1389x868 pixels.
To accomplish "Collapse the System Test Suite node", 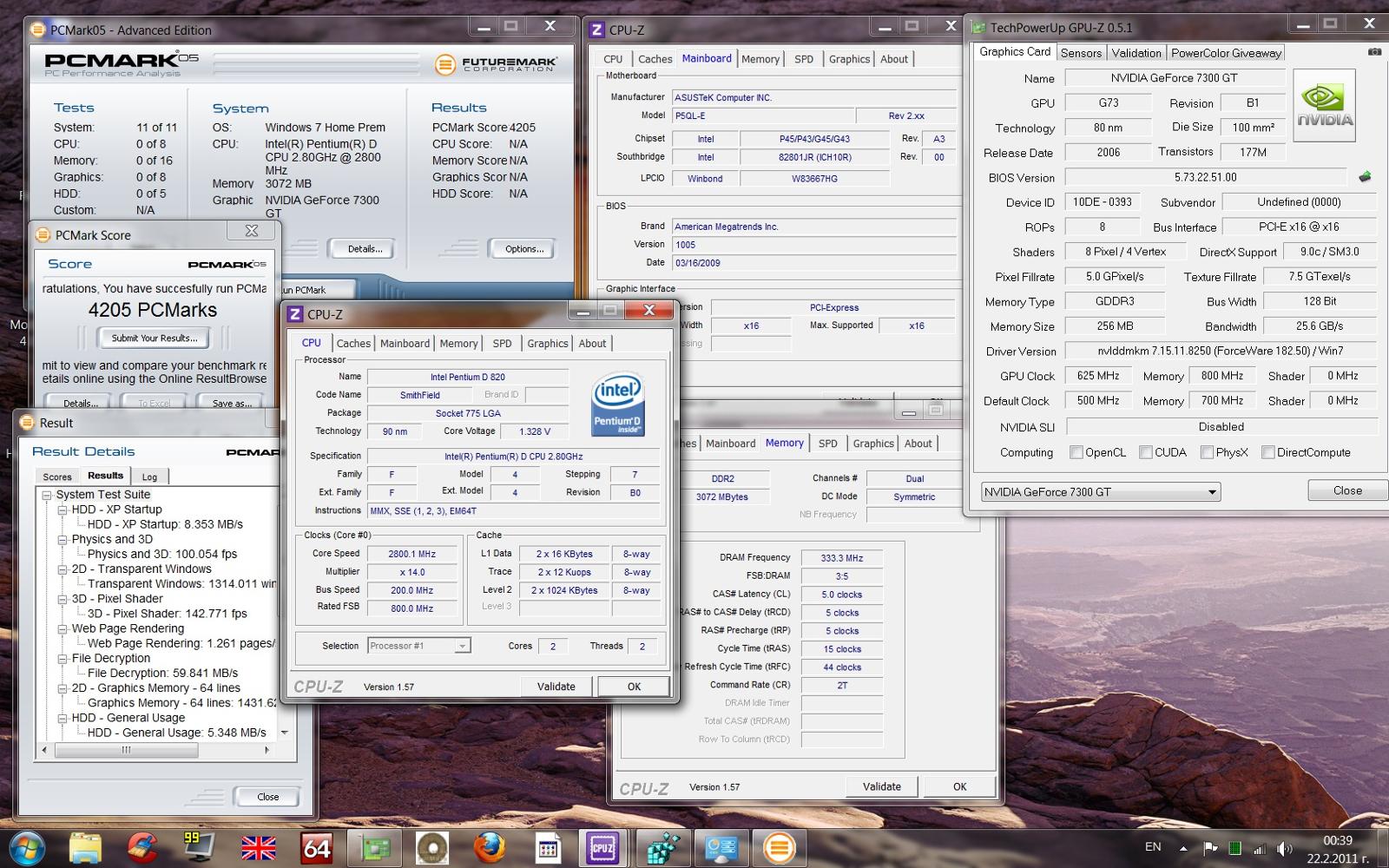I will [x=47, y=495].
